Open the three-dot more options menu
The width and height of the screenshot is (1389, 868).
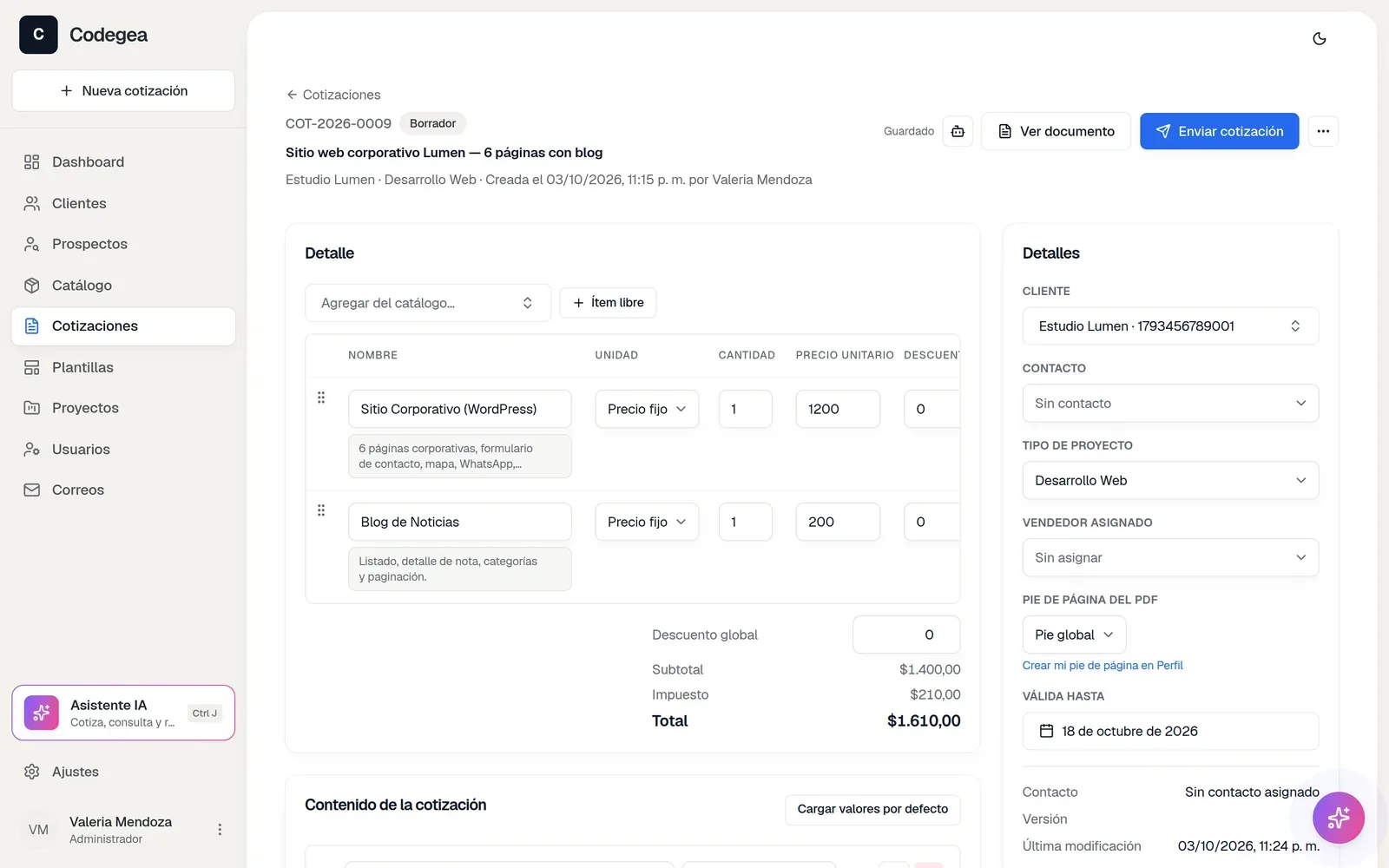pyautogui.click(x=1323, y=131)
